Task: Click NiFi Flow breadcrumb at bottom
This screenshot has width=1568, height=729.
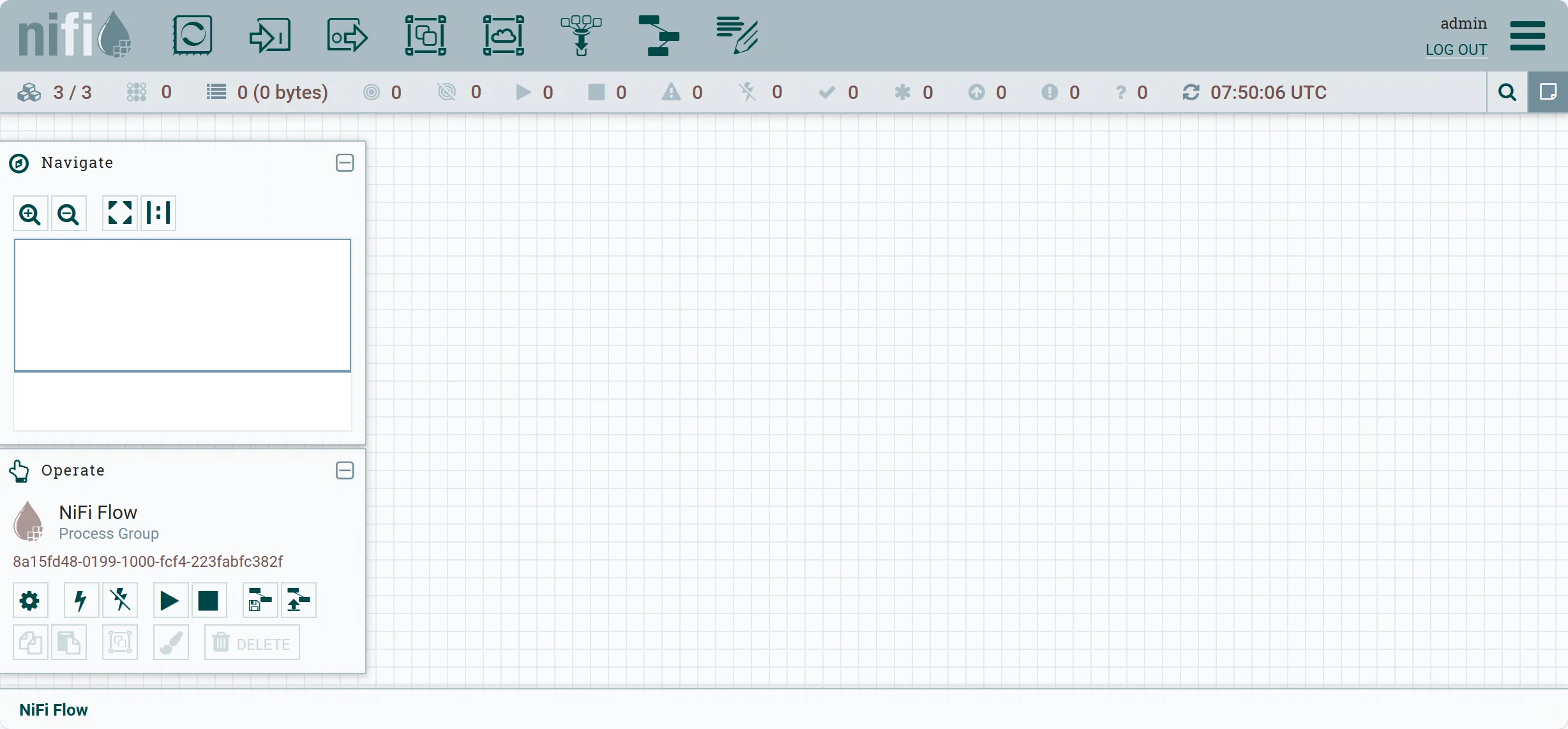Action: click(54, 710)
